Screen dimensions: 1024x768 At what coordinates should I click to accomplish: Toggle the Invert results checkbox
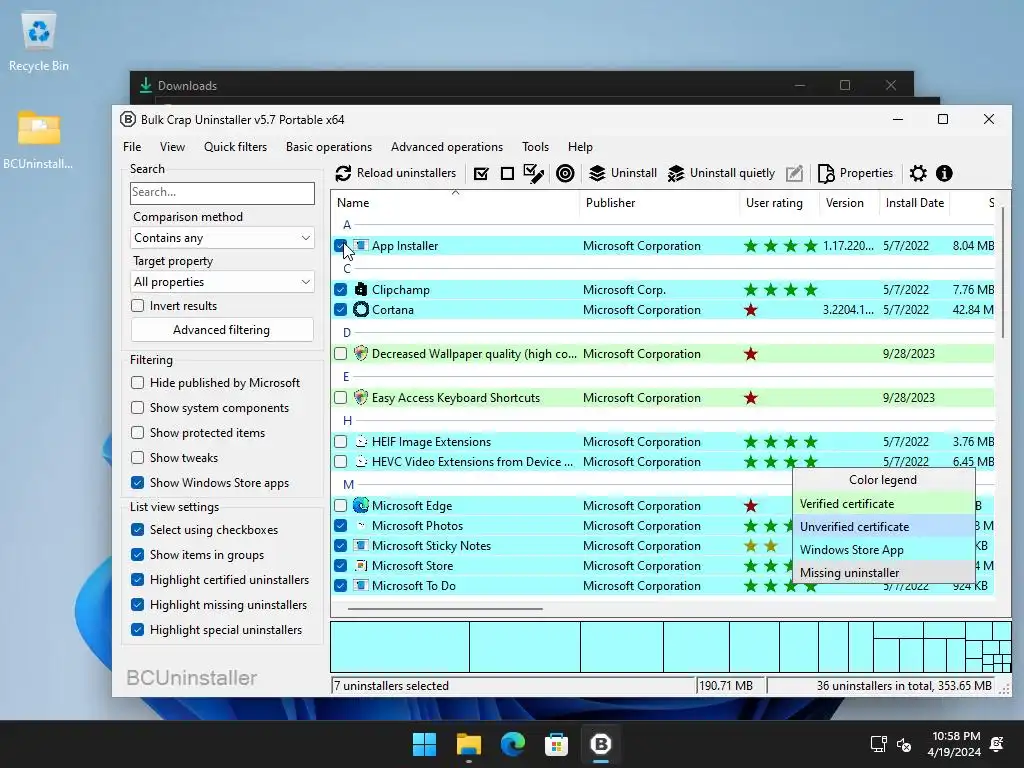137,306
